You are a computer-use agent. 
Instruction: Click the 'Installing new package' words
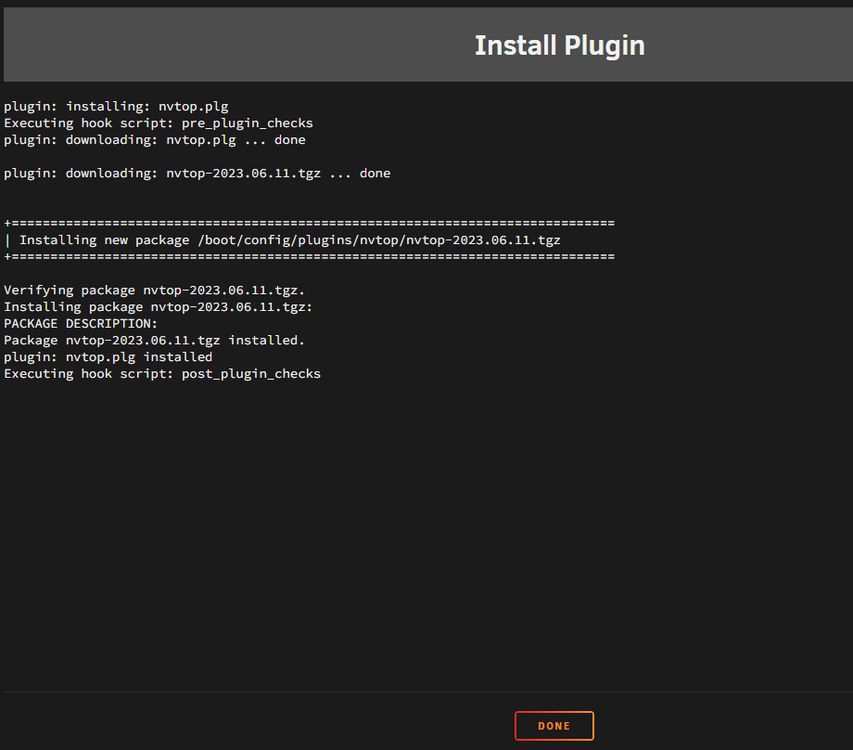[104, 240]
